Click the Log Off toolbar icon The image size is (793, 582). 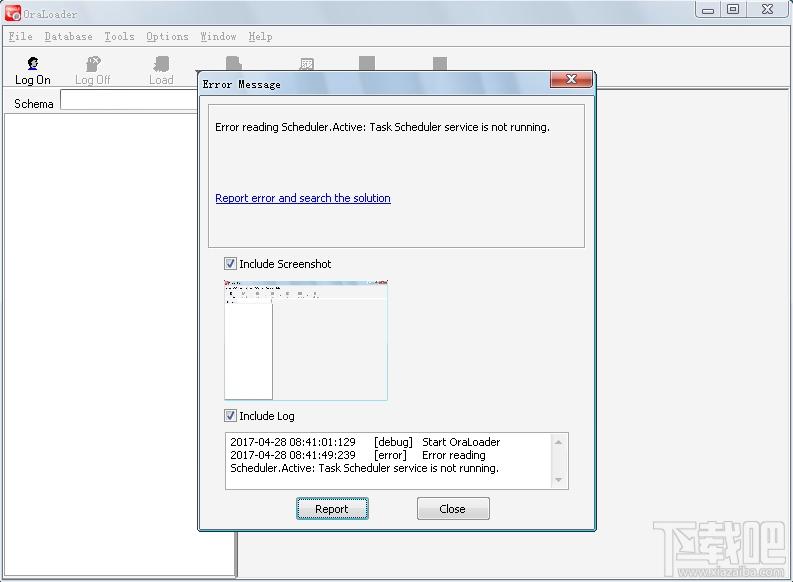click(x=93, y=70)
